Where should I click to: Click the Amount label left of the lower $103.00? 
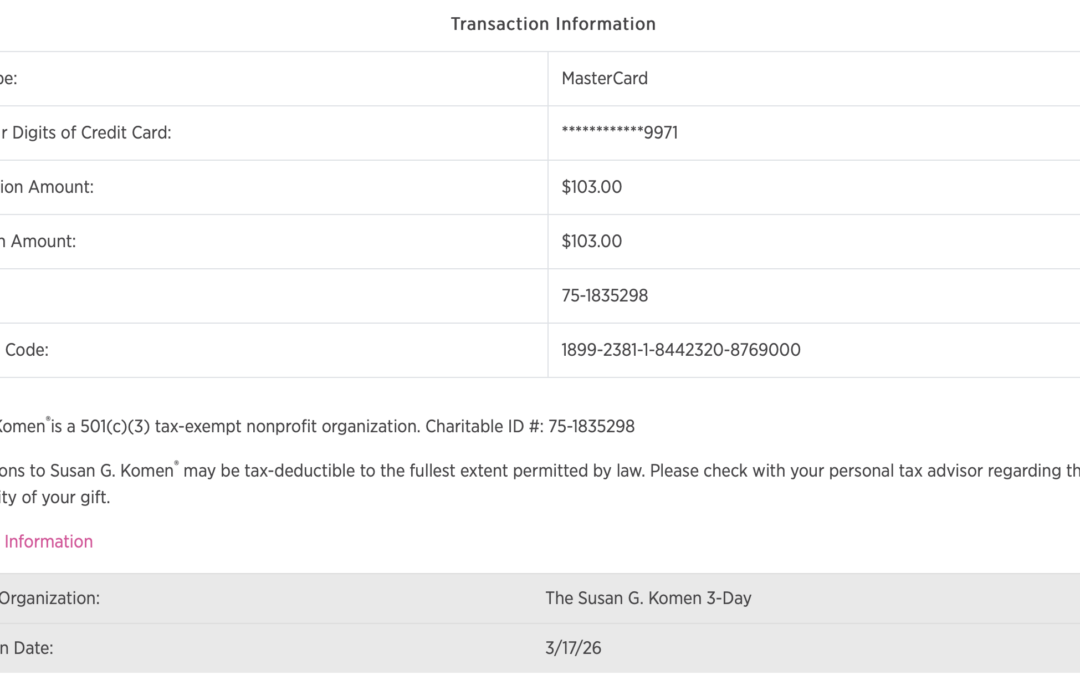40,241
